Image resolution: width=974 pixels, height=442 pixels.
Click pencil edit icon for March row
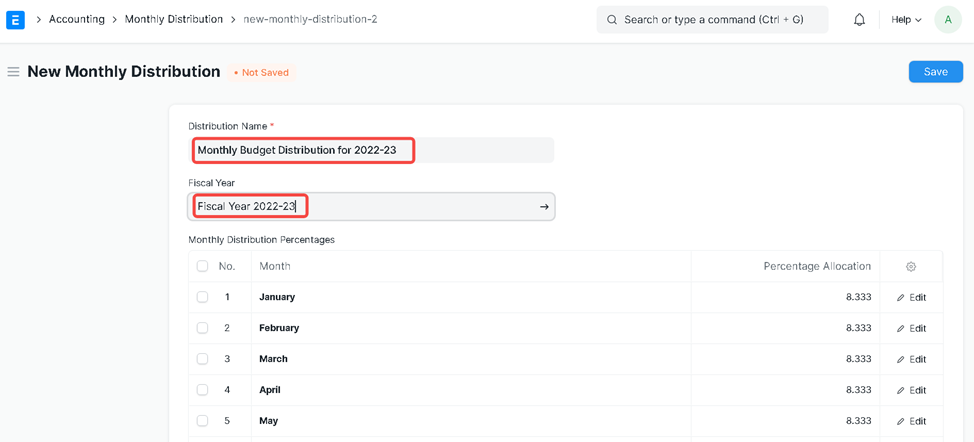901,360
